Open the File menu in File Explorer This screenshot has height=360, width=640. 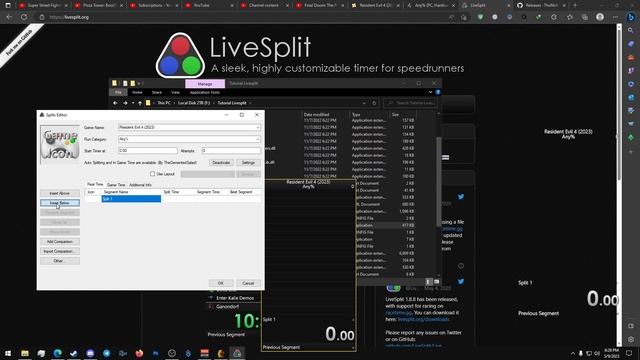(x=118, y=93)
